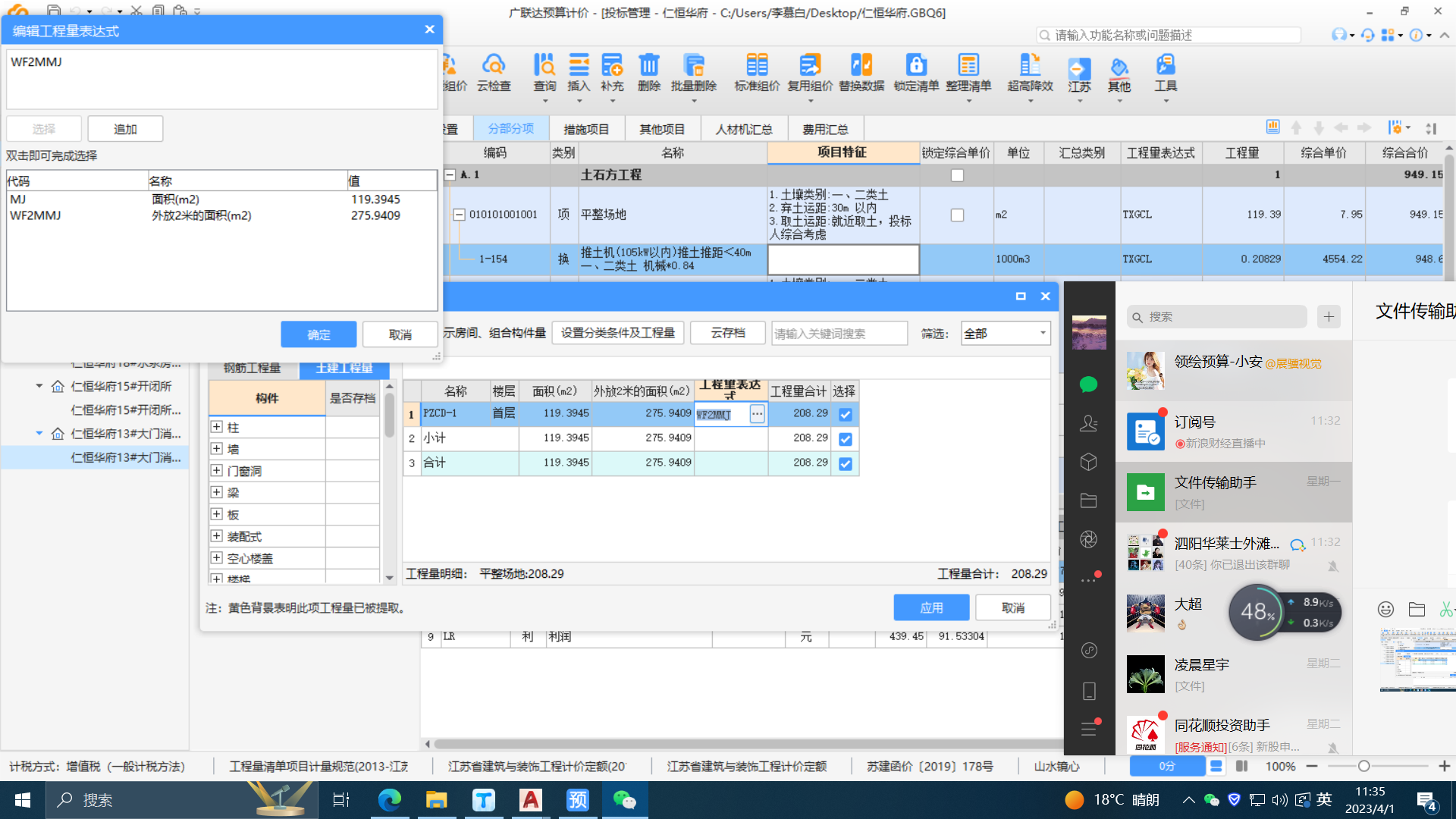
Task: Expand the 柱 component node
Action: tap(217, 427)
